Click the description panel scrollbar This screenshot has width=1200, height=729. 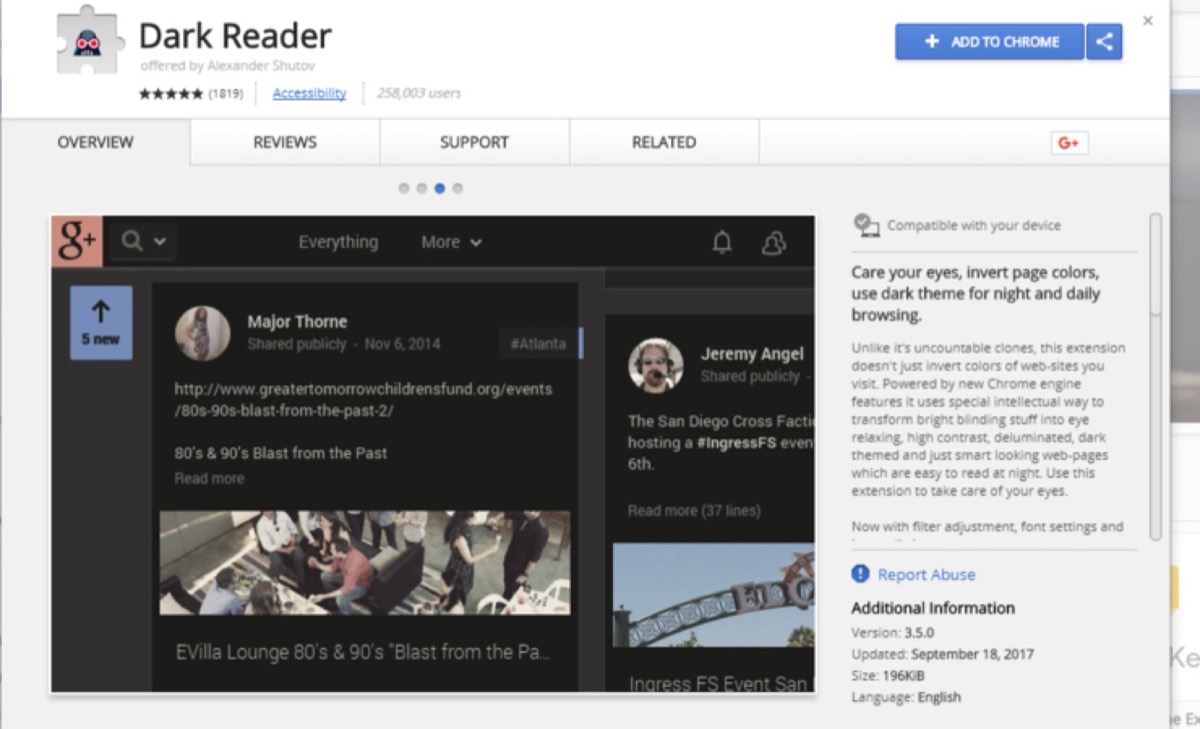tap(1155, 376)
